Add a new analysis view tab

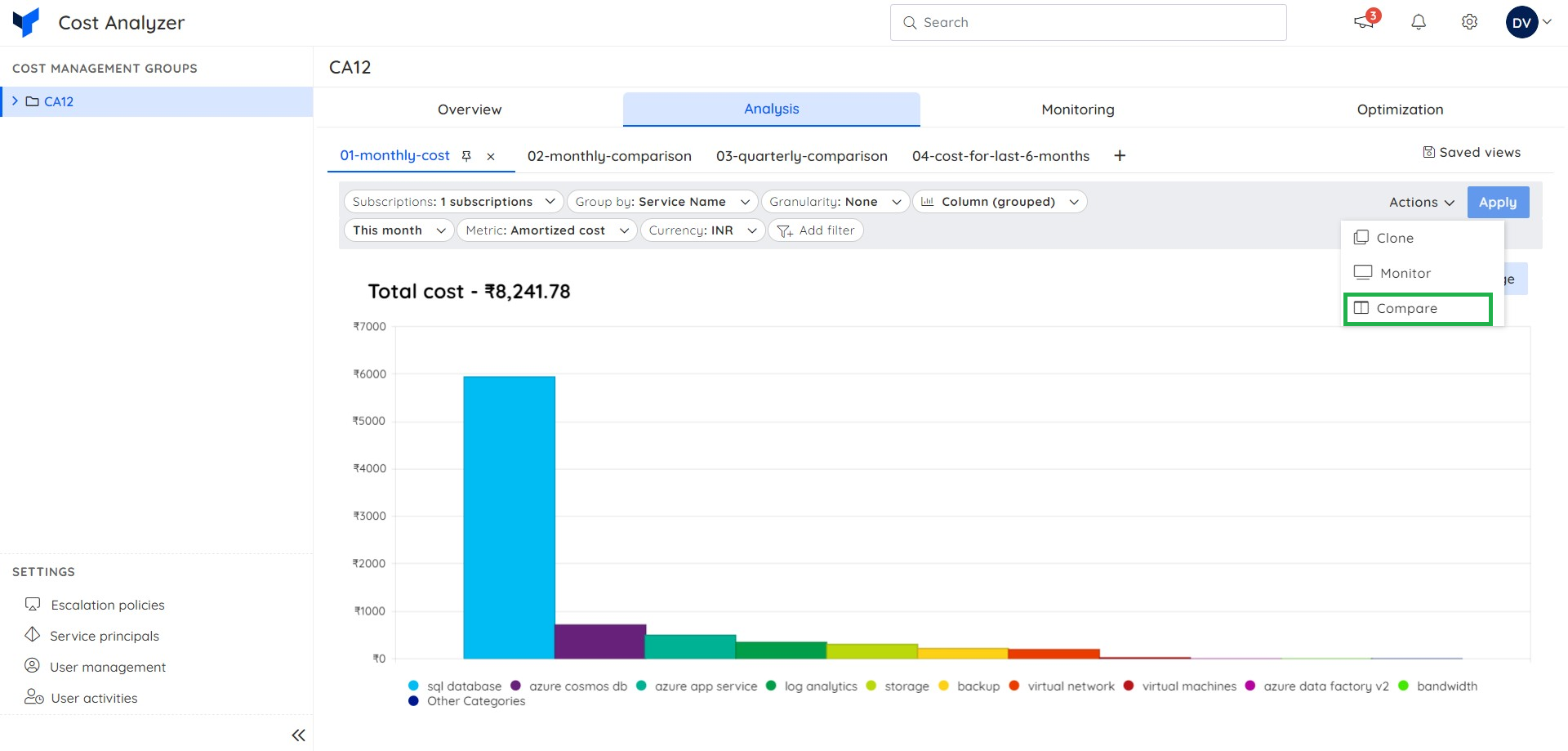tap(1120, 155)
